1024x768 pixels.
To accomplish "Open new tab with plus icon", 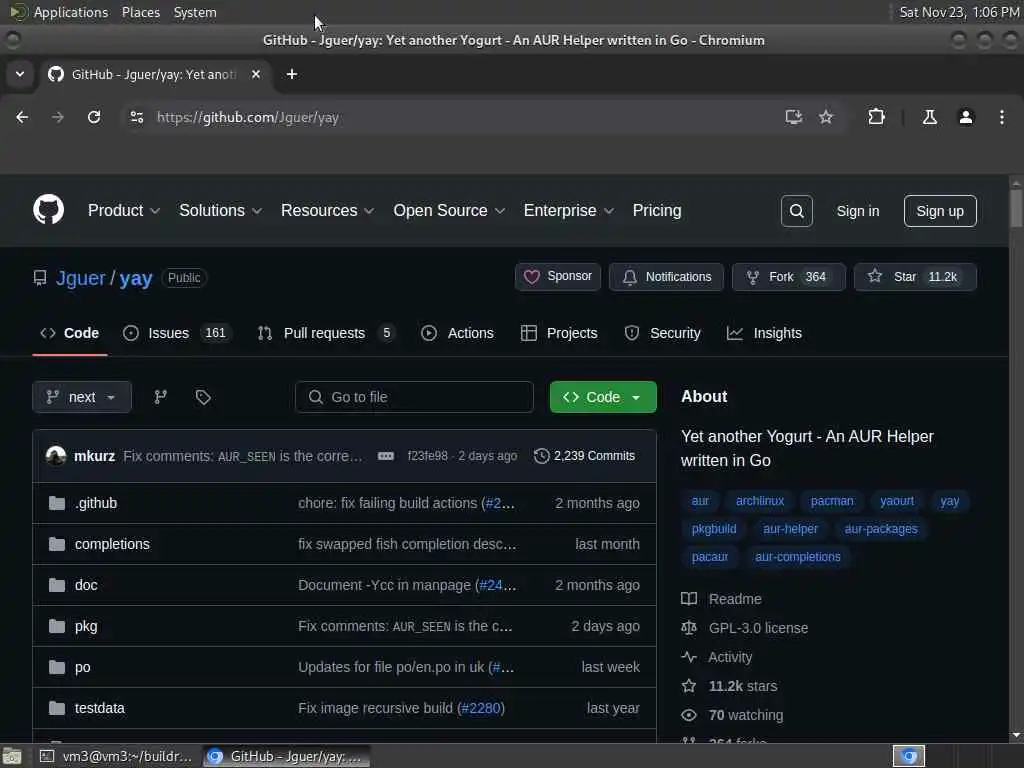I will (292, 74).
